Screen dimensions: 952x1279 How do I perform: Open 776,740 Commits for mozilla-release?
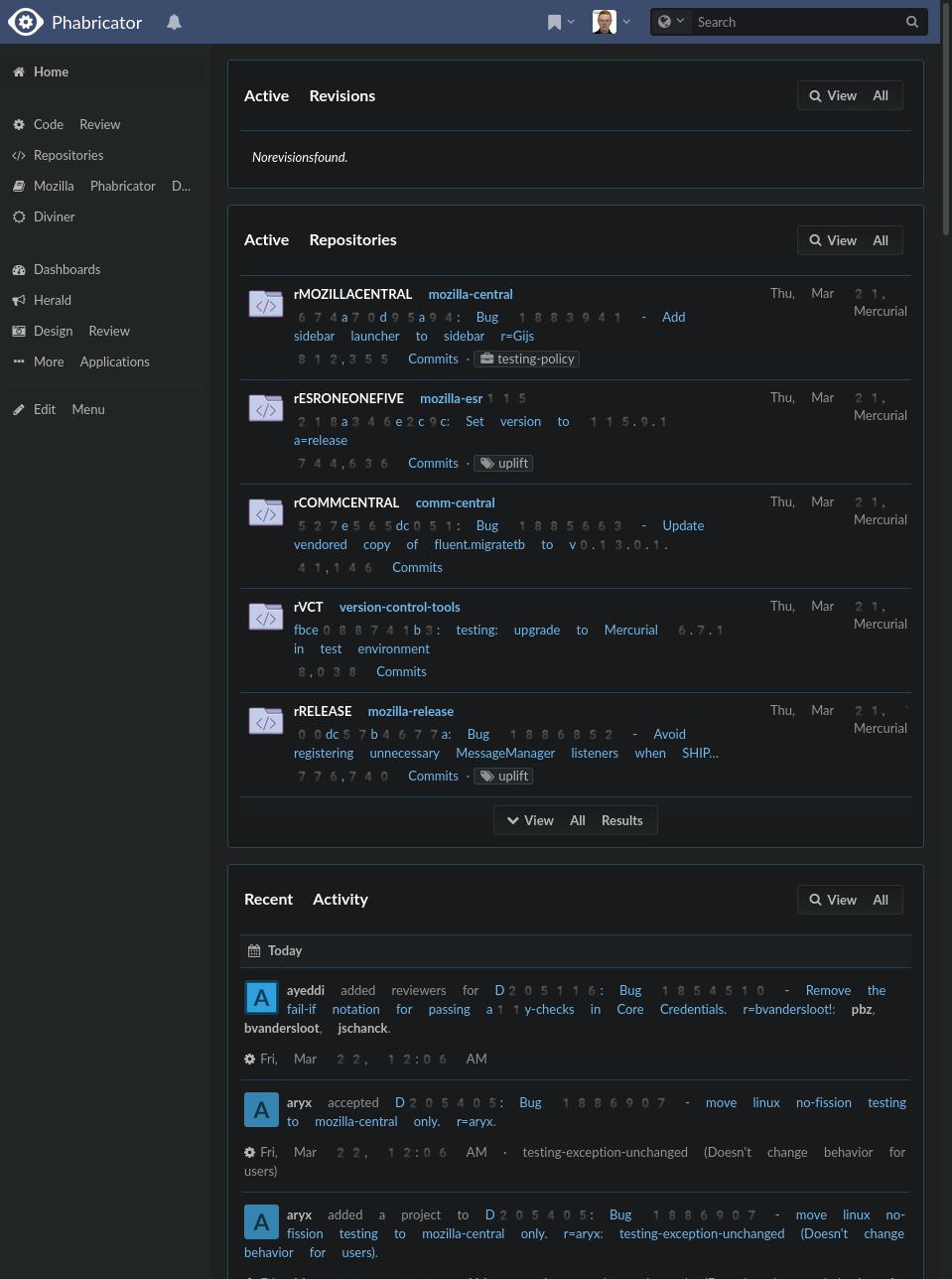[378, 776]
